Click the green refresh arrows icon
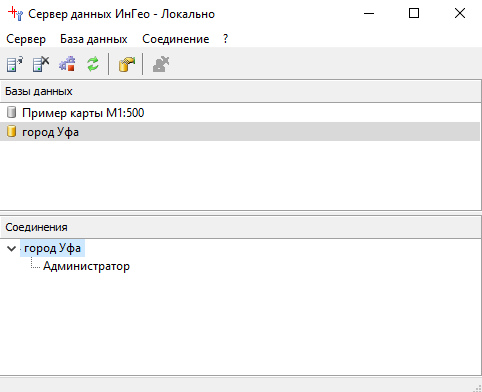 [93, 64]
